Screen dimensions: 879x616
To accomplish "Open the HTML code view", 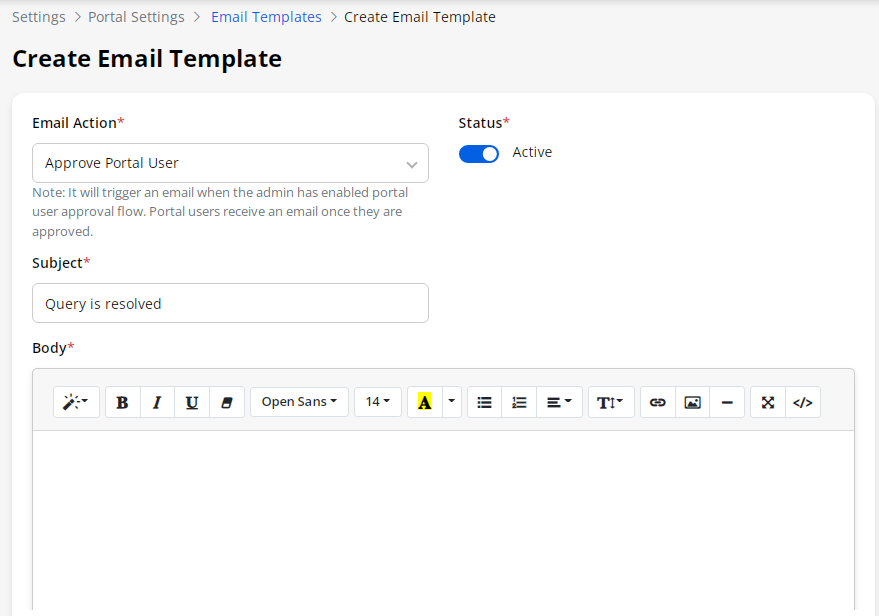I will click(802, 402).
